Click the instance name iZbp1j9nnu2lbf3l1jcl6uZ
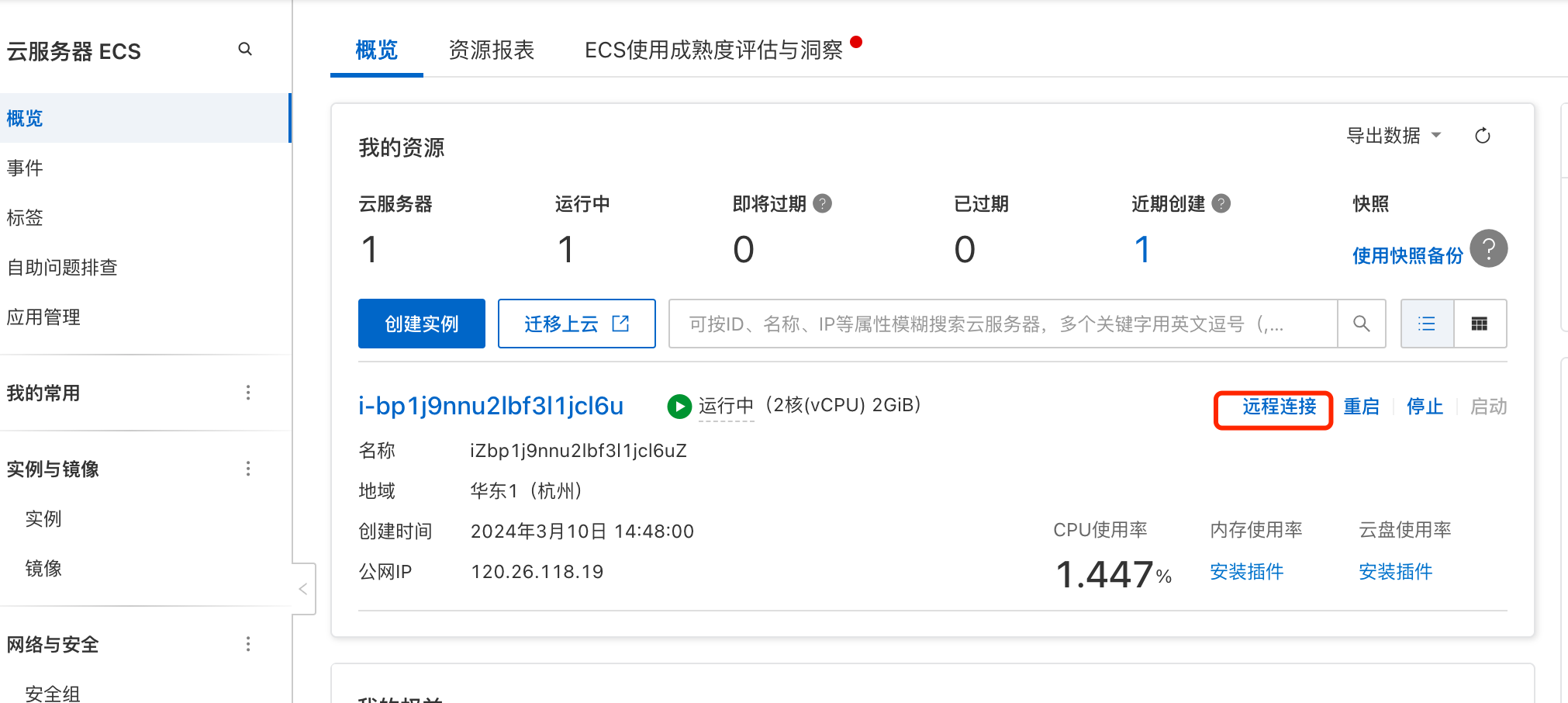Viewport: 1568px width, 703px height. point(579,451)
